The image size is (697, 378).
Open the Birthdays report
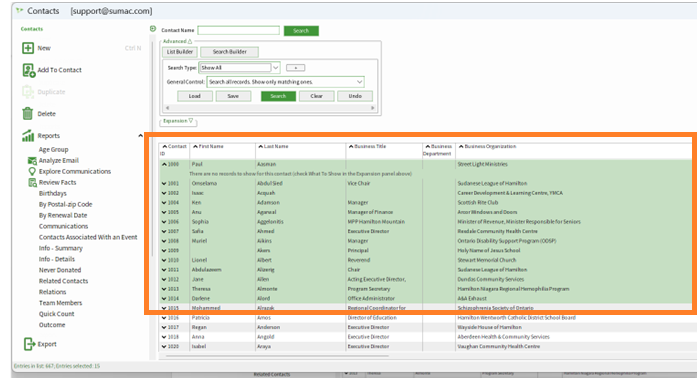52,193
